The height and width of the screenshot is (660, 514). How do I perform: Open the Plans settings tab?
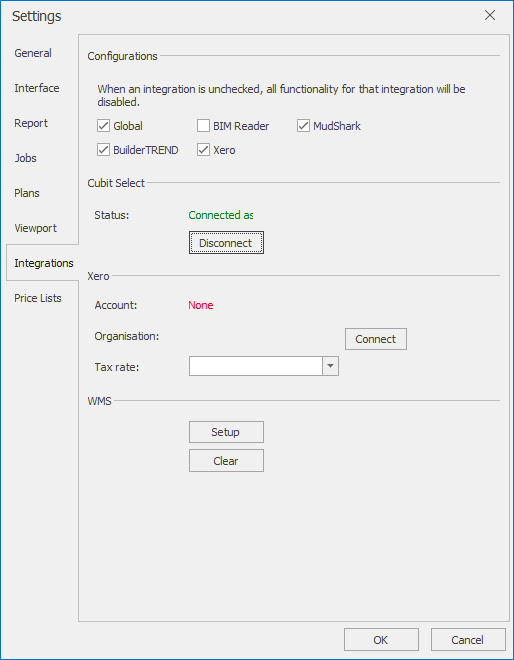point(27,193)
